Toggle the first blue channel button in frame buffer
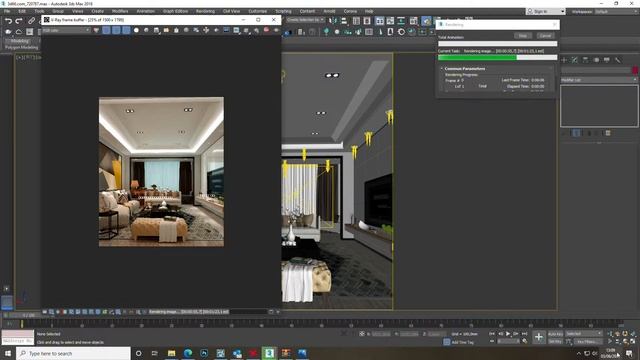640x360 pixels. pyautogui.click(x=106, y=30)
